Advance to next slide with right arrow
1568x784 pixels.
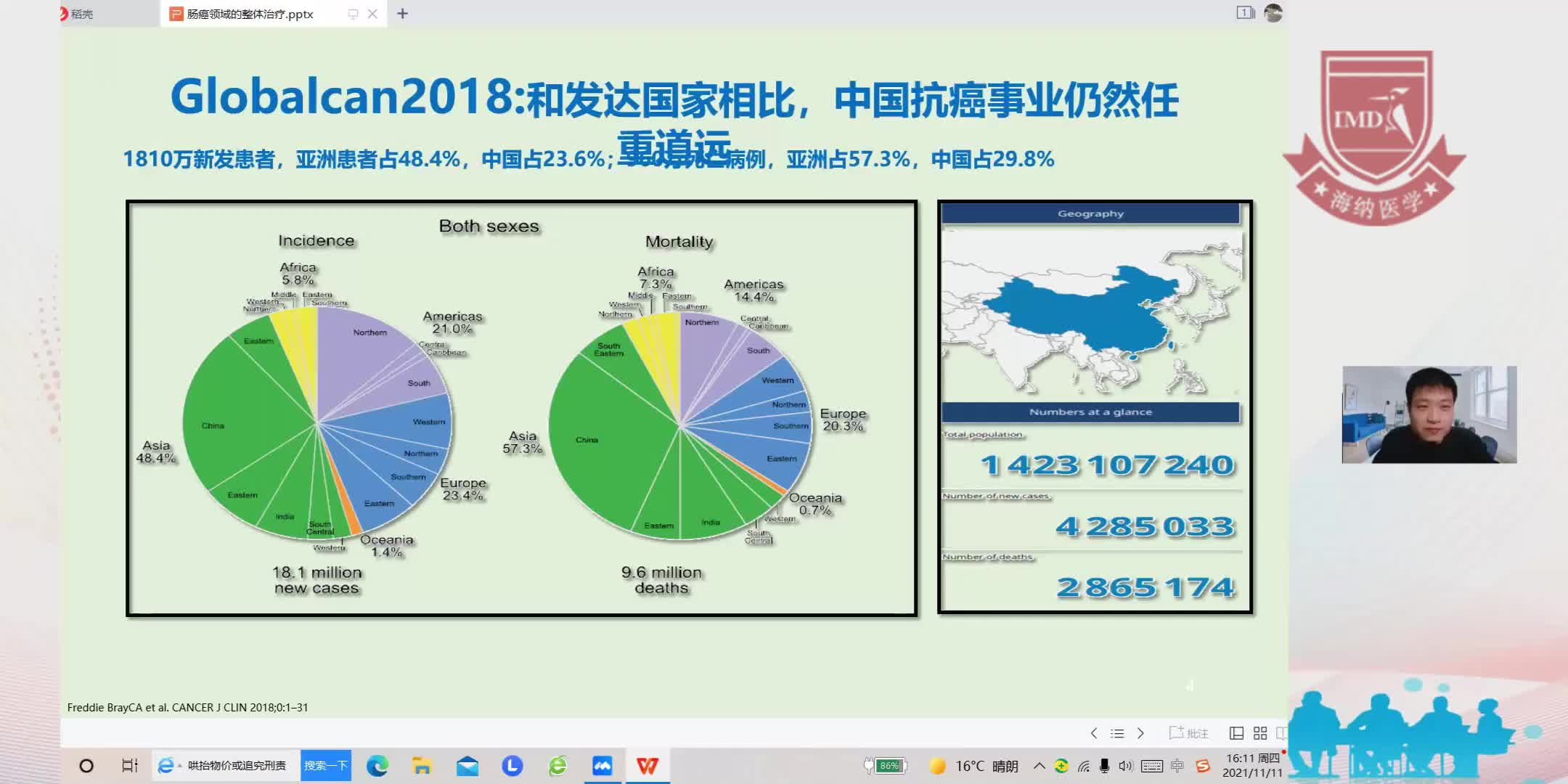coord(1140,733)
